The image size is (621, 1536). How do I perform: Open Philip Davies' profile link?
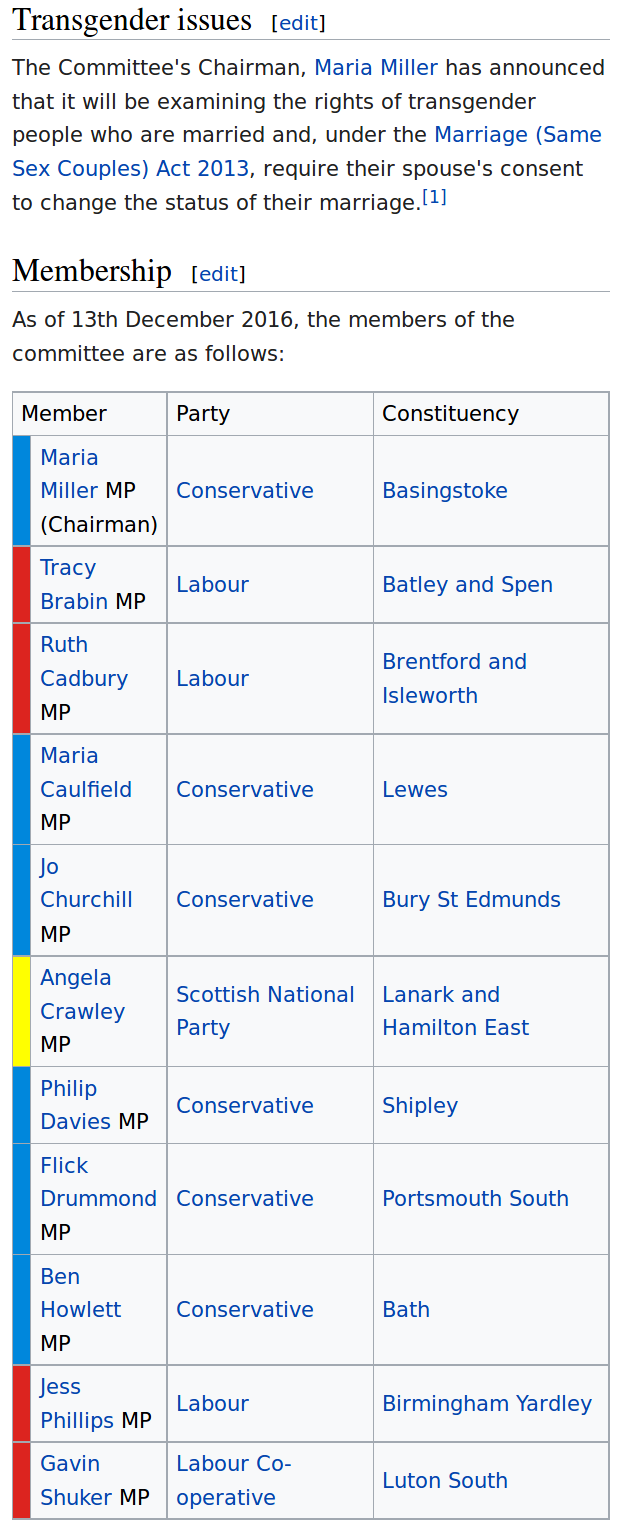[75, 1105]
